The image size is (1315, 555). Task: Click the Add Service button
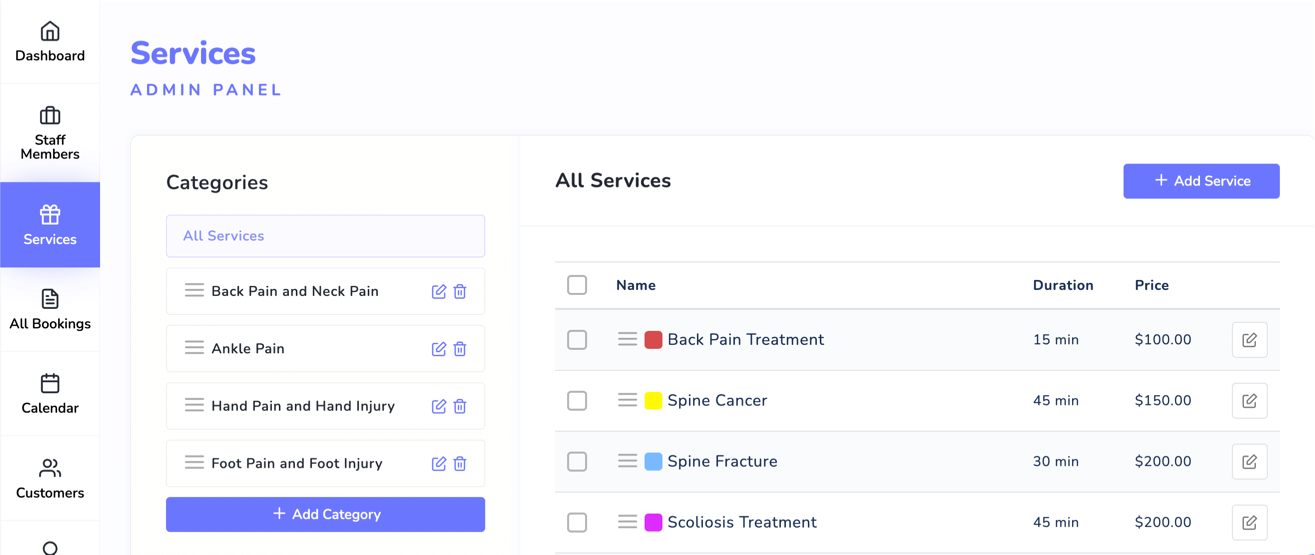tap(1201, 181)
